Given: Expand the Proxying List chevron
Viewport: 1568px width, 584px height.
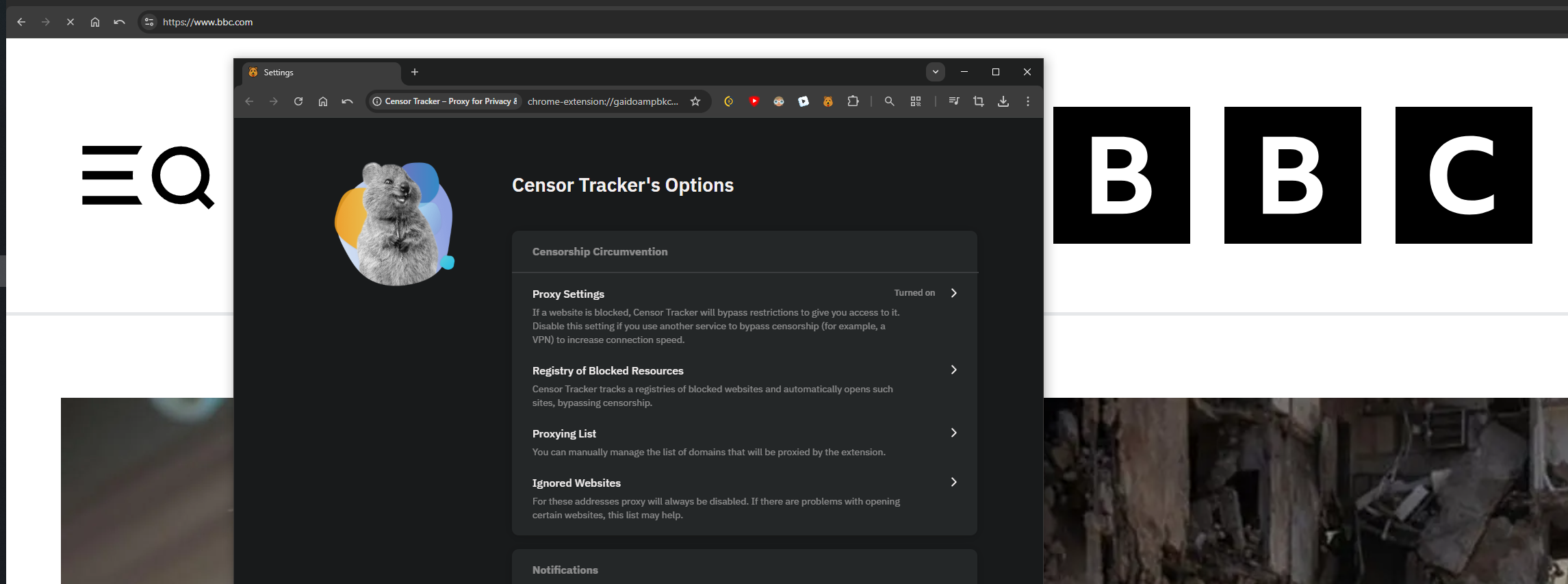Looking at the screenshot, I should (x=953, y=433).
